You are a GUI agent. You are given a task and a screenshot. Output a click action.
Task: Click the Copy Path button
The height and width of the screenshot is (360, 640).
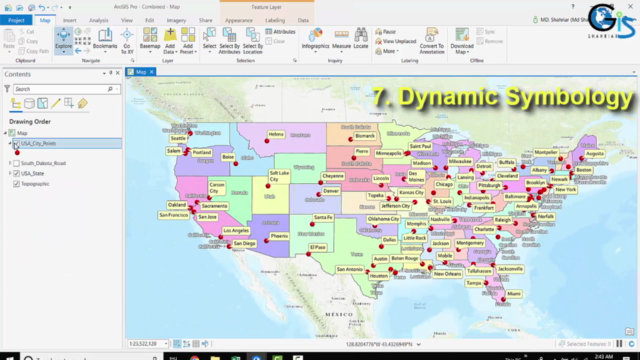33,51
